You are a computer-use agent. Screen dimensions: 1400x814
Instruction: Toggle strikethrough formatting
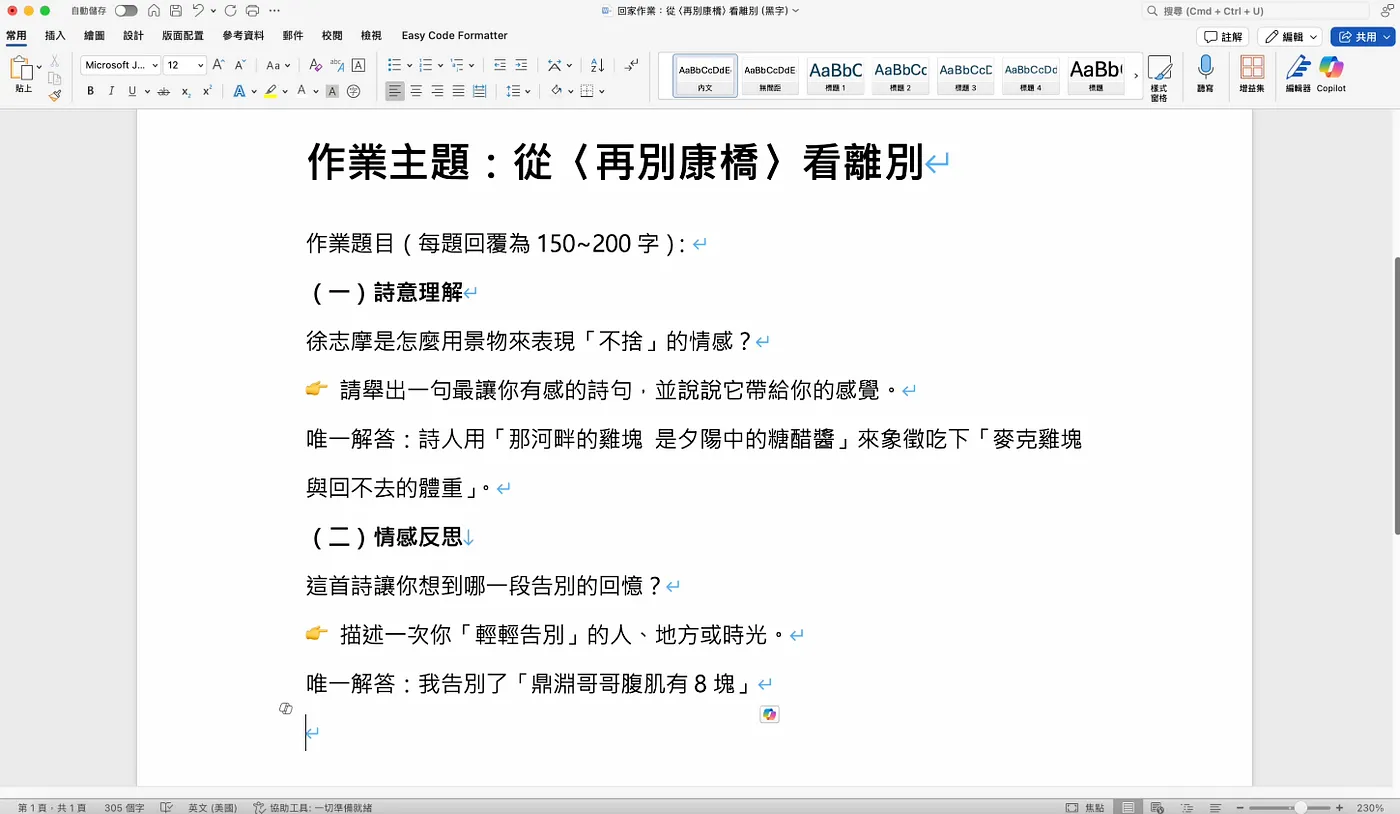click(164, 91)
